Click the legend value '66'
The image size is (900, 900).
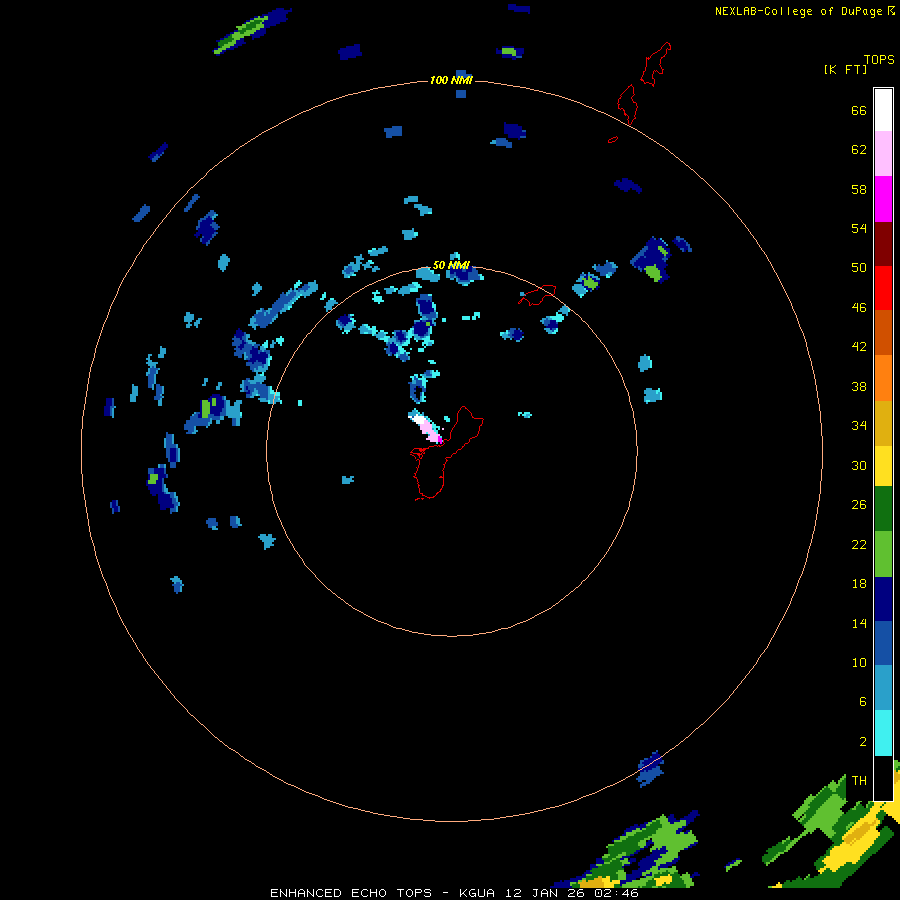tap(859, 110)
